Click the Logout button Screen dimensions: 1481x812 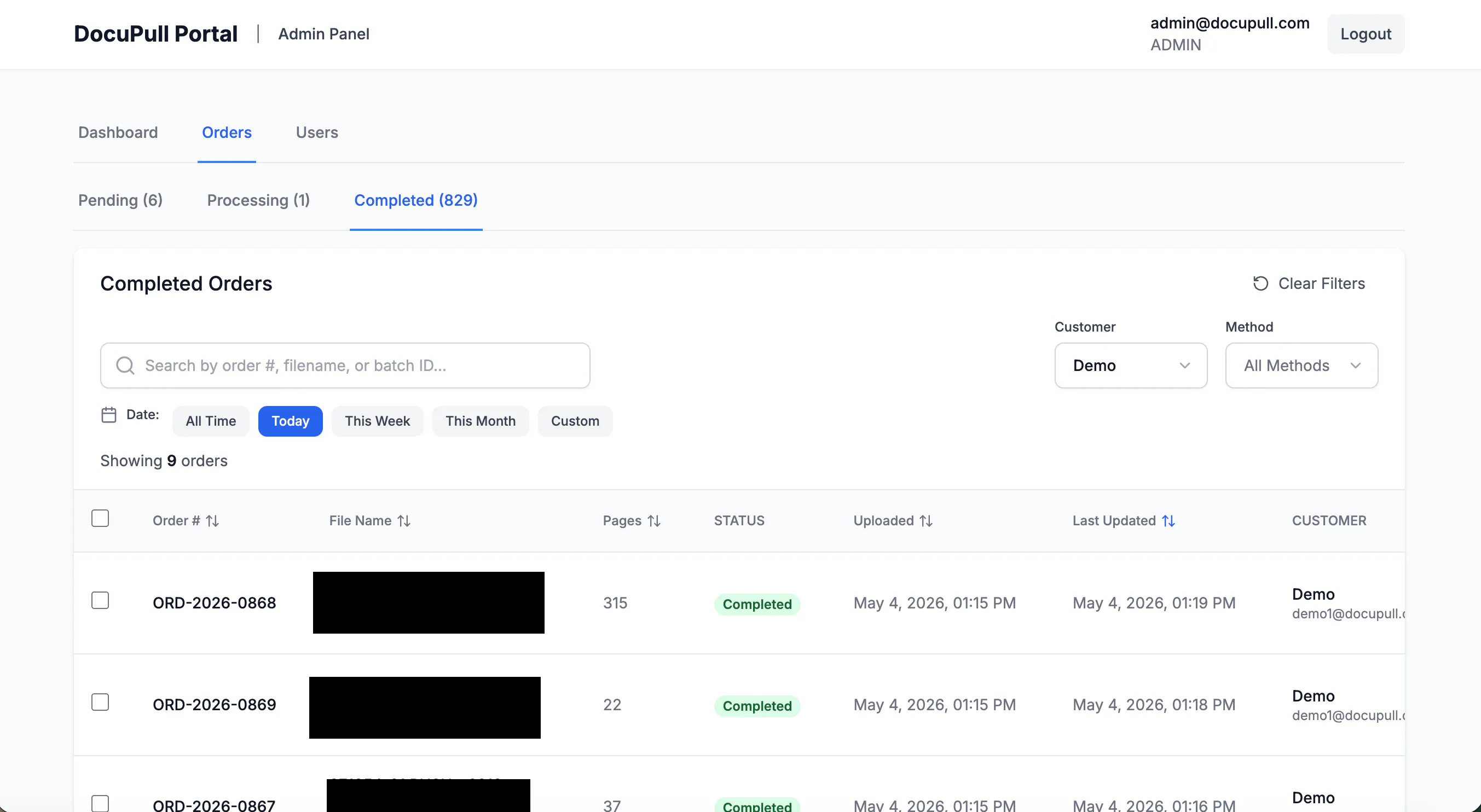pyautogui.click(x=1366, y=34)
